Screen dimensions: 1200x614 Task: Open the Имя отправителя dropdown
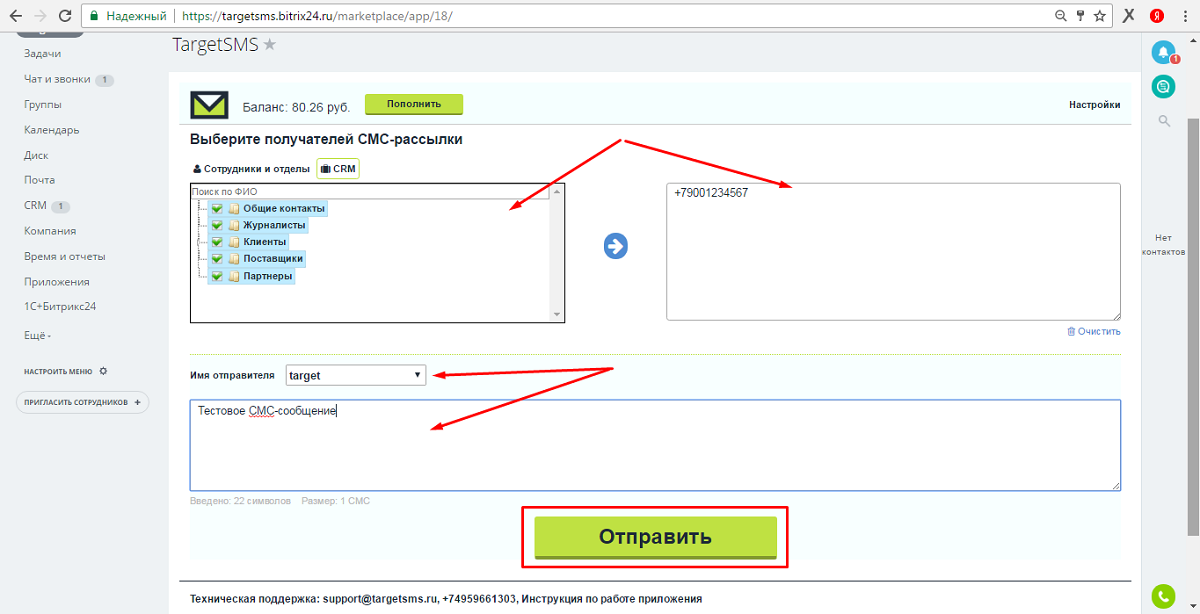pyautogui.click(x=356, y=375)
